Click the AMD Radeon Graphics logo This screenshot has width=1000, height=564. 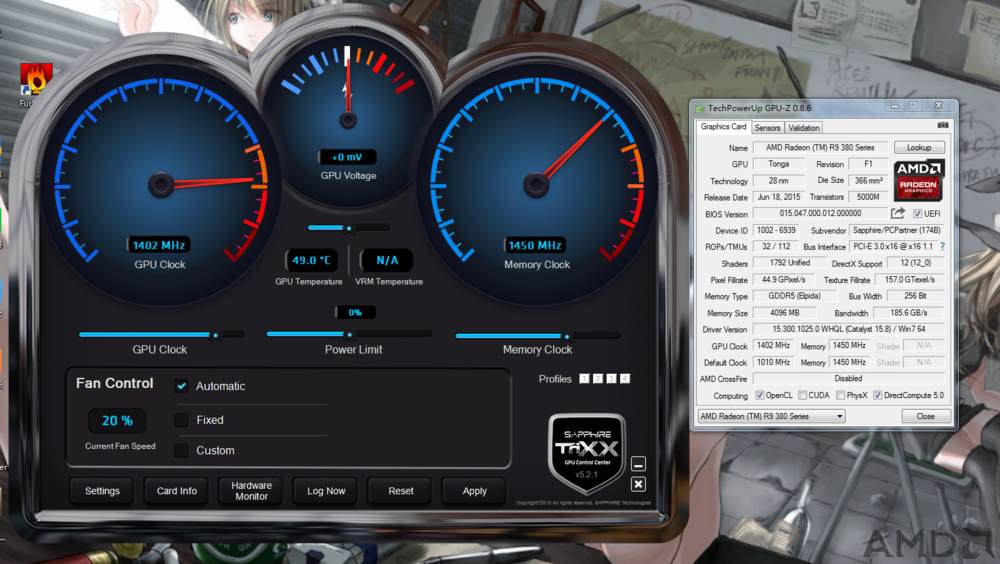pos(918,181)
